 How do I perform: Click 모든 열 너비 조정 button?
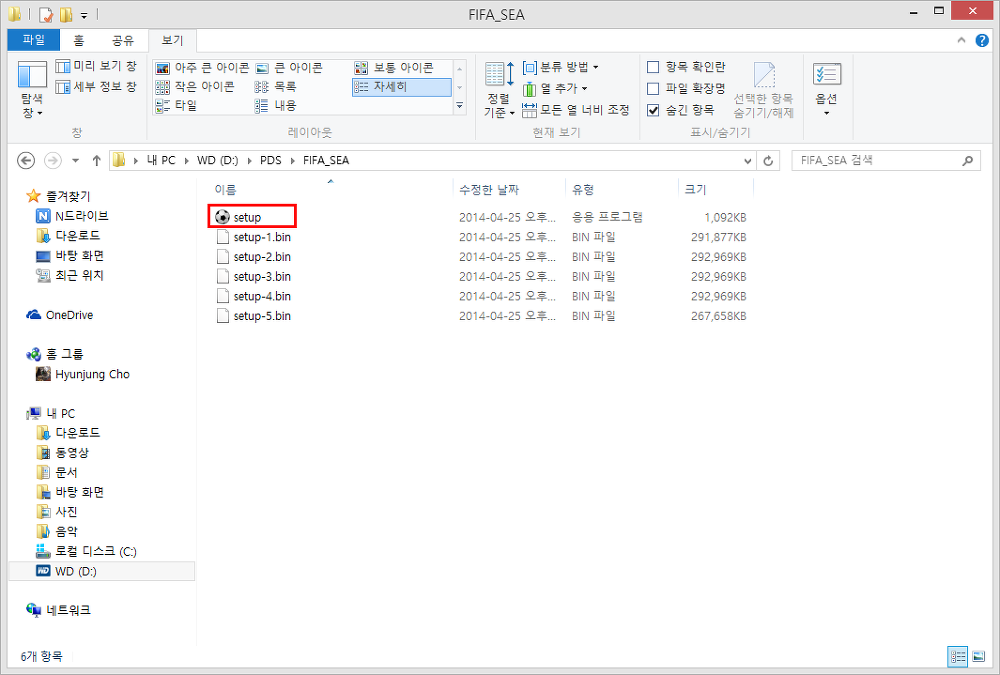[576, 110]
